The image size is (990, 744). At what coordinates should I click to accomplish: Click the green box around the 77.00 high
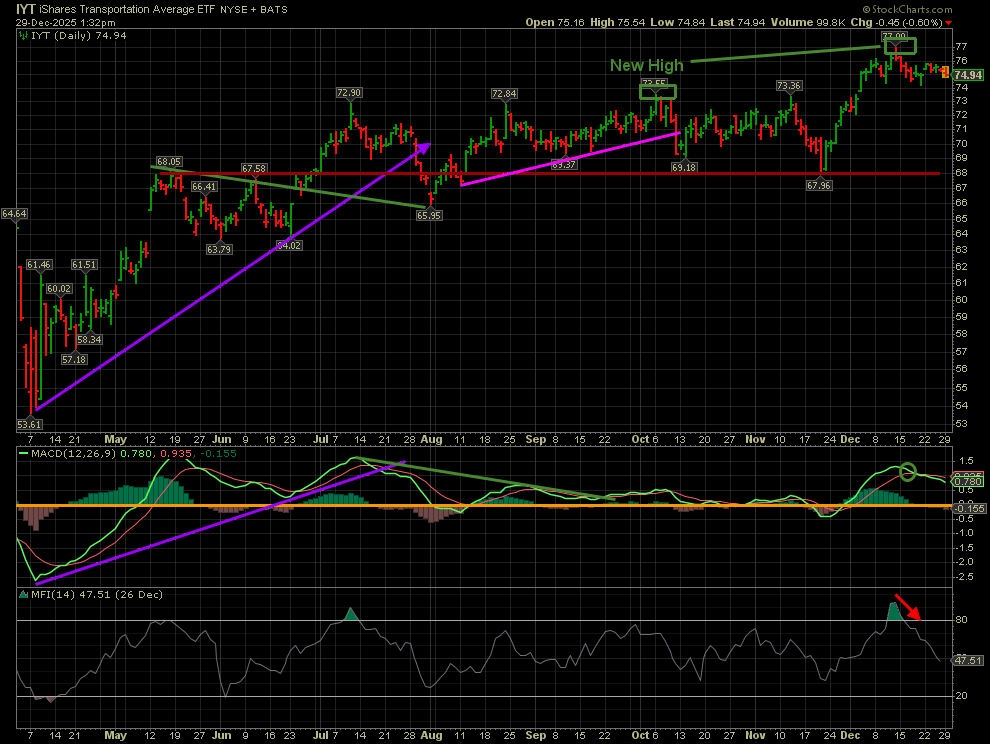900,45
